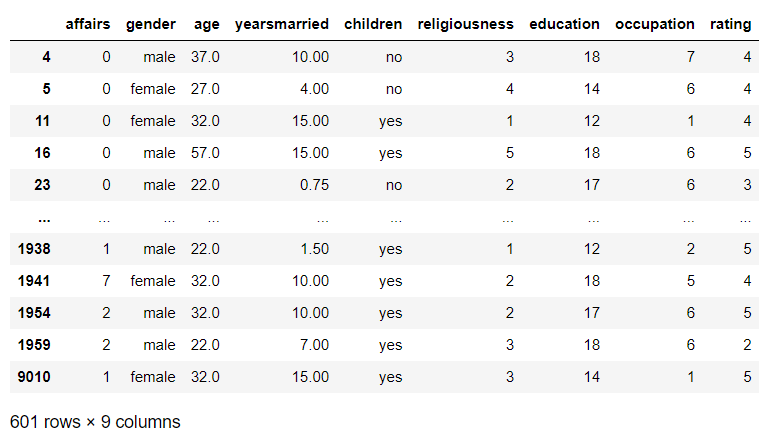Viewport: 775px width, 432px height.
Task: Click the affairs value 7 cell
Action: (106, 281)
